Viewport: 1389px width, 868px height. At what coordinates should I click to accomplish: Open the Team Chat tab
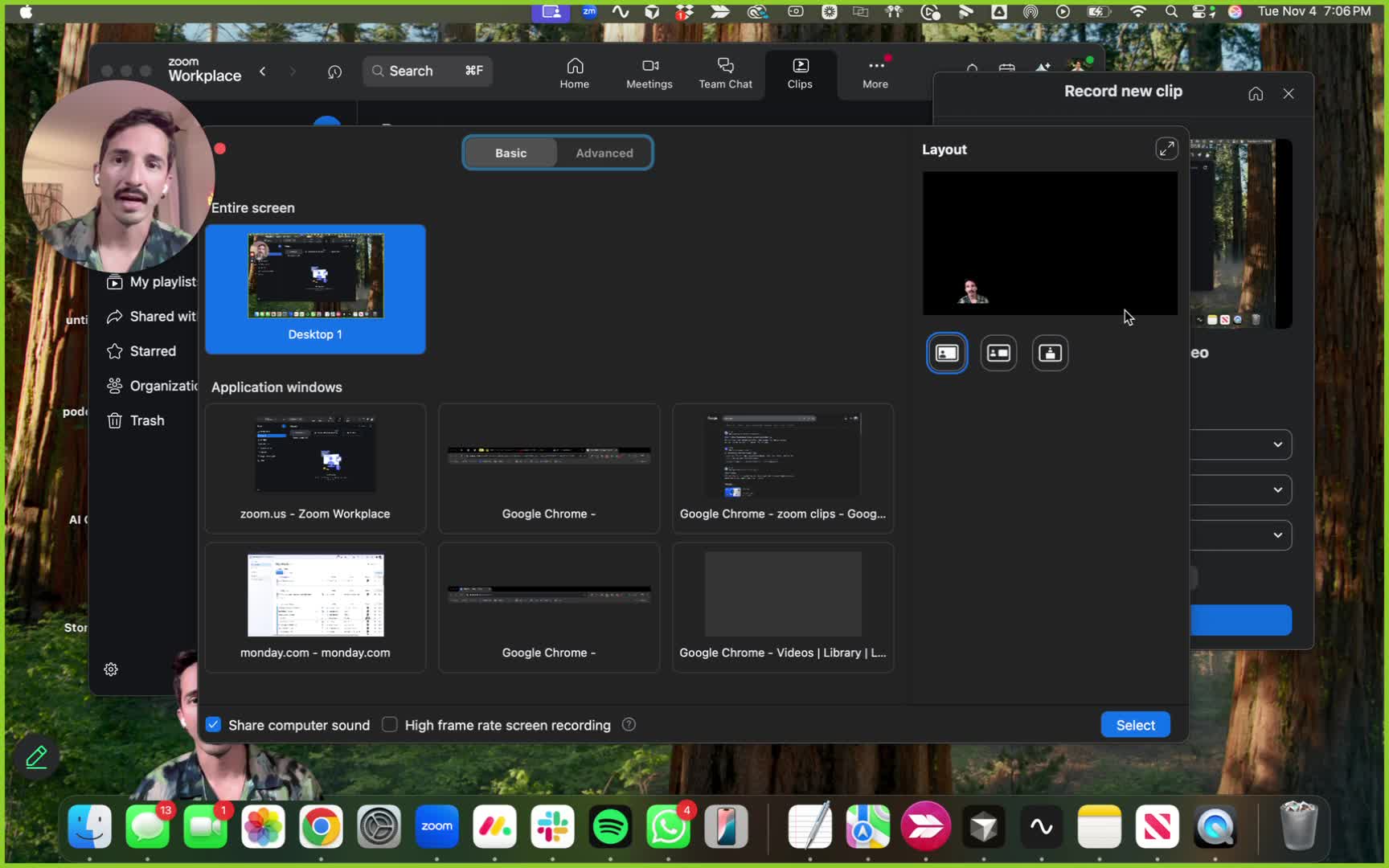pyautogui.click(x=725, y=73)
